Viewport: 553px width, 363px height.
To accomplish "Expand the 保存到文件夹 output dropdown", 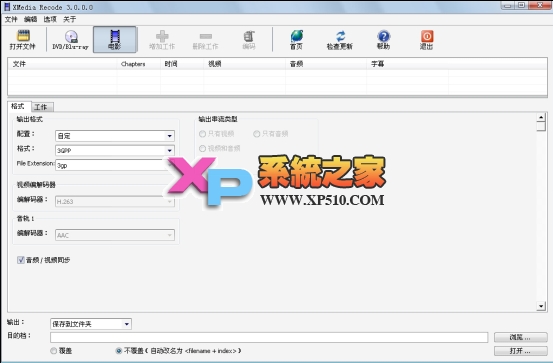I will coord(126,324).
